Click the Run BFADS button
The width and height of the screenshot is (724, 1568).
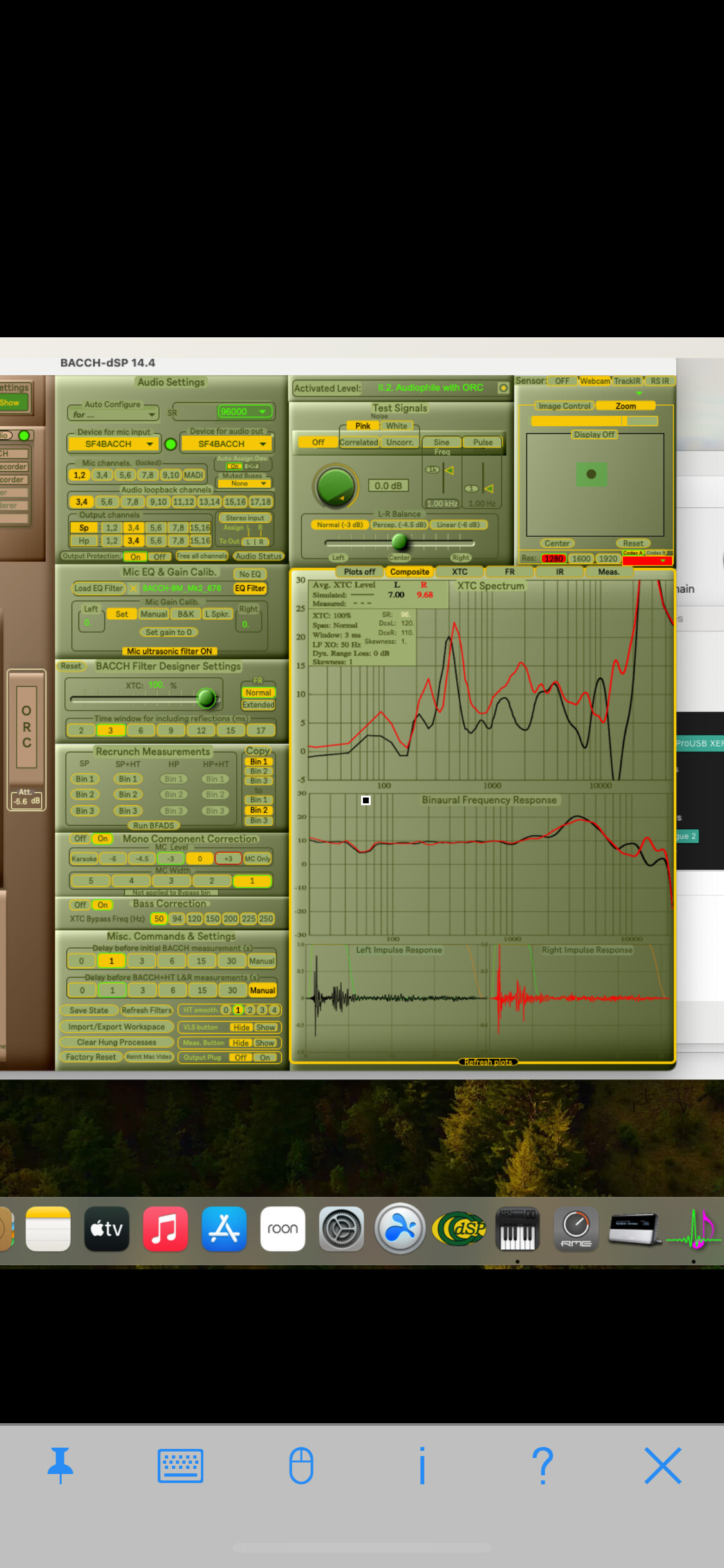point(153,826)
